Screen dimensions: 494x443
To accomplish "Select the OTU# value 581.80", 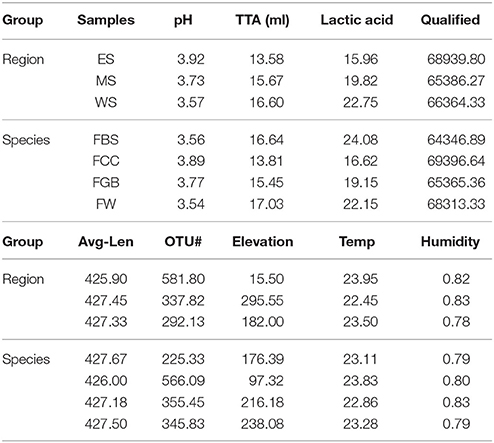I will [183, 279].
